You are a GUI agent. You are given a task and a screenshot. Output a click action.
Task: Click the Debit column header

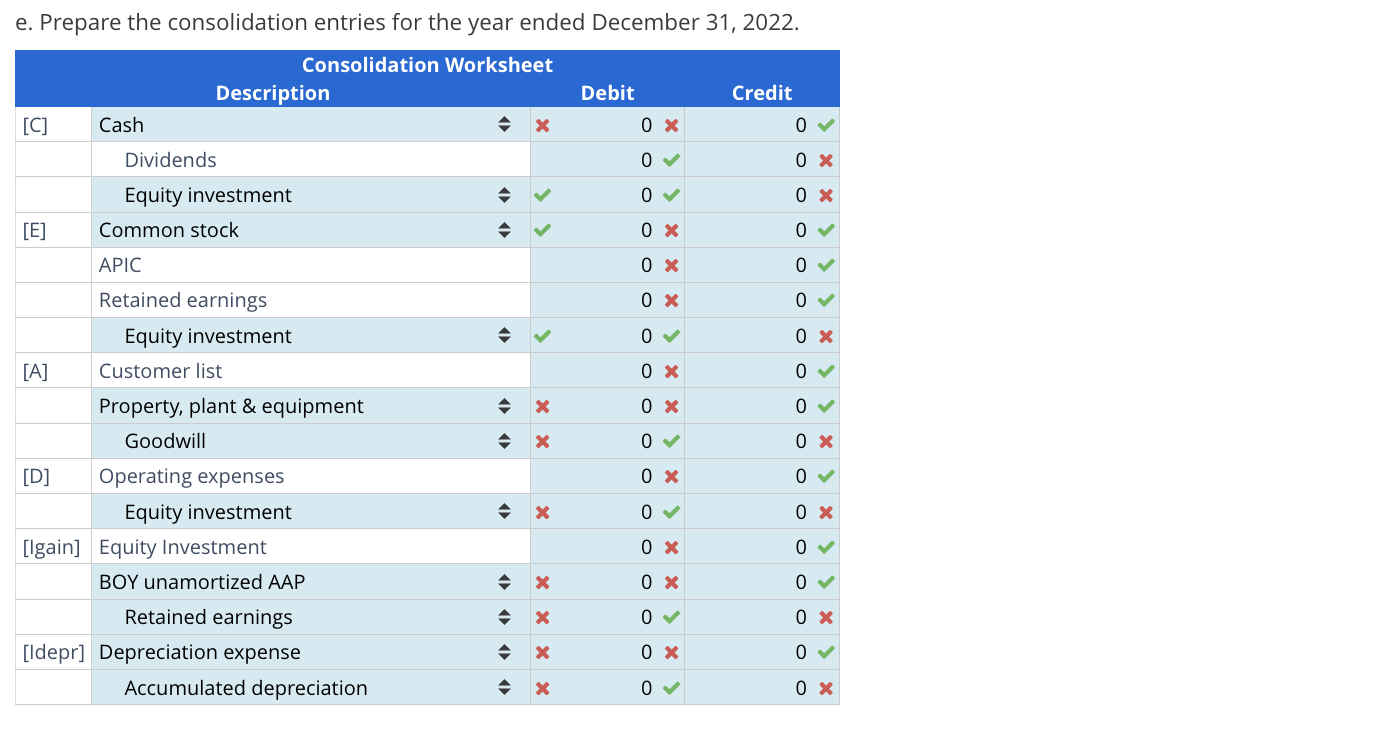(x=606, y=93)
